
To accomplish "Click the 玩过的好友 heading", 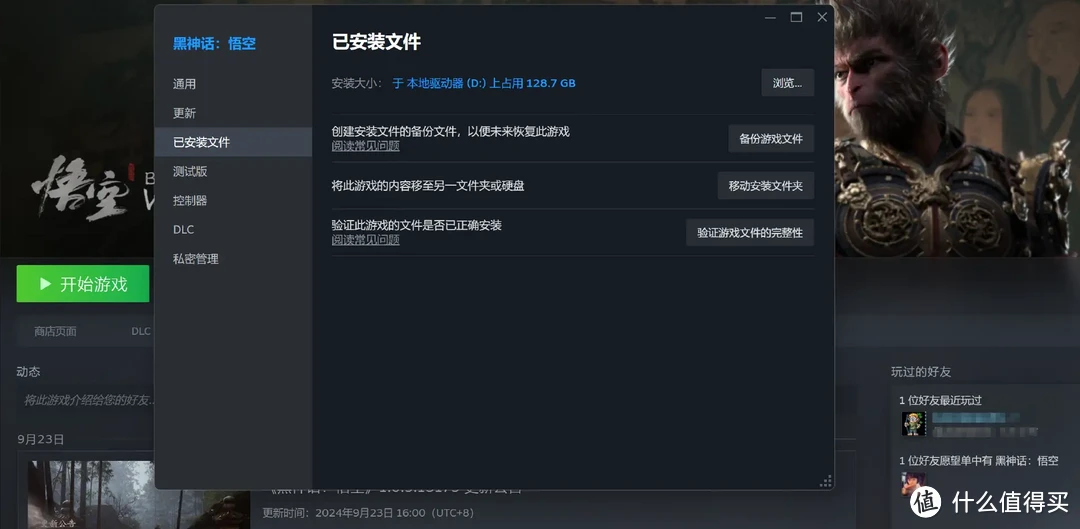I will click(x=921, y=372).
